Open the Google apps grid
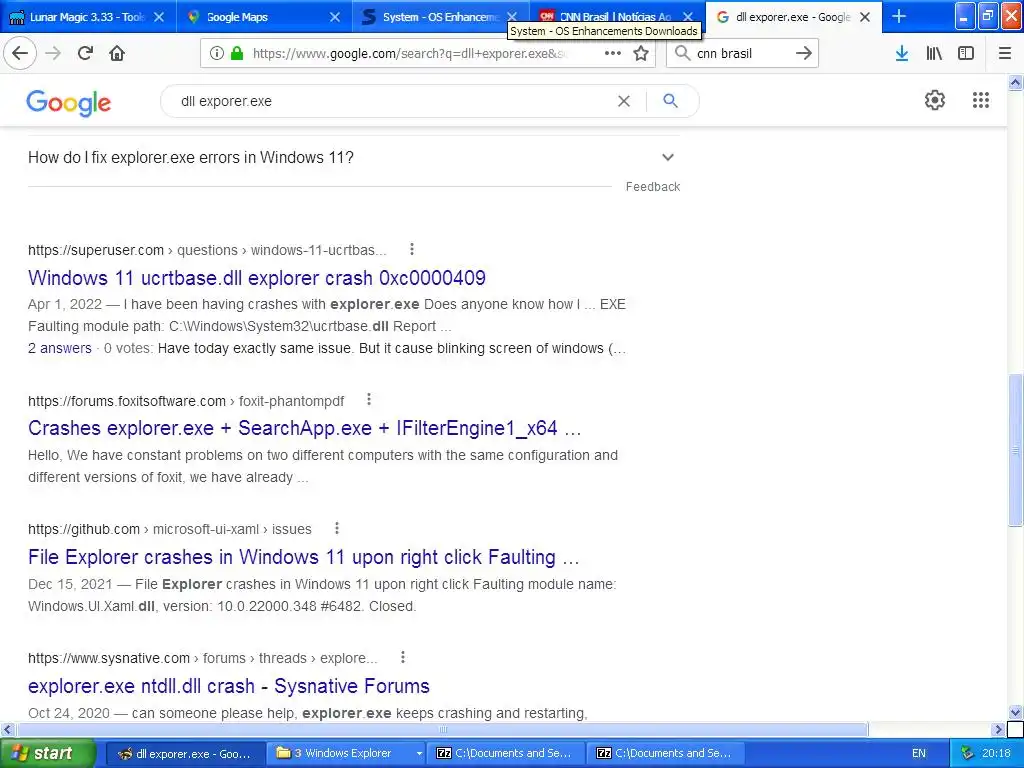 [981, 100]
